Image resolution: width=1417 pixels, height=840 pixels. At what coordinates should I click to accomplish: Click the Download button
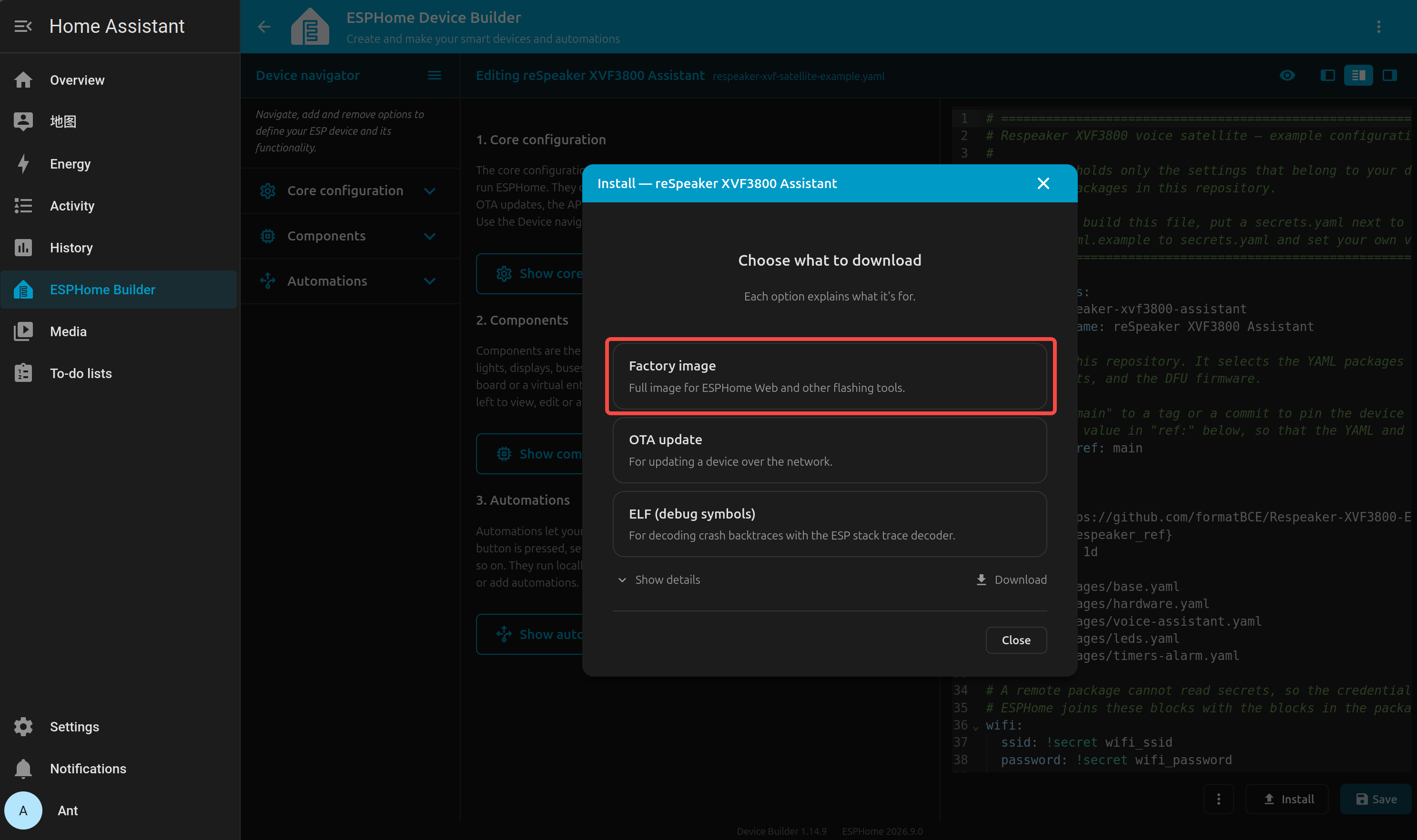tap(1012, 580)
